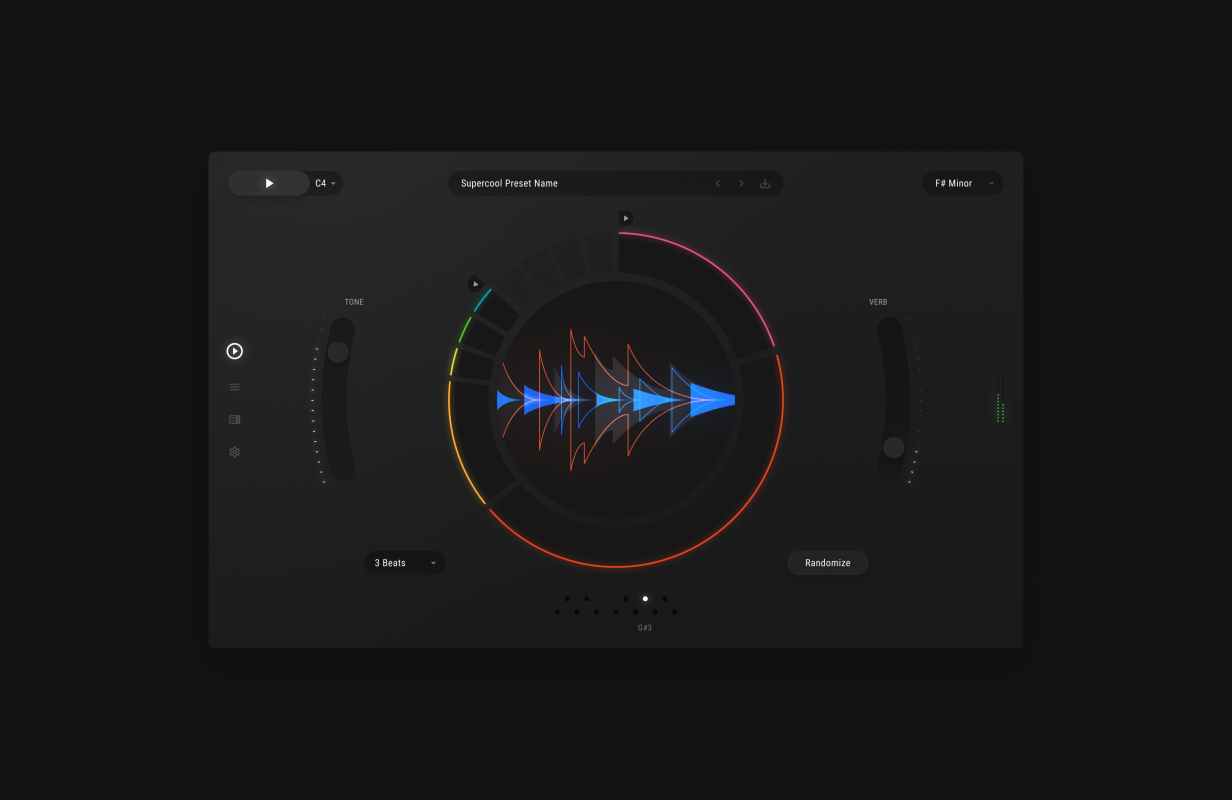
Task: Click the Supercool Preset Name field
Action: (580, 184)
